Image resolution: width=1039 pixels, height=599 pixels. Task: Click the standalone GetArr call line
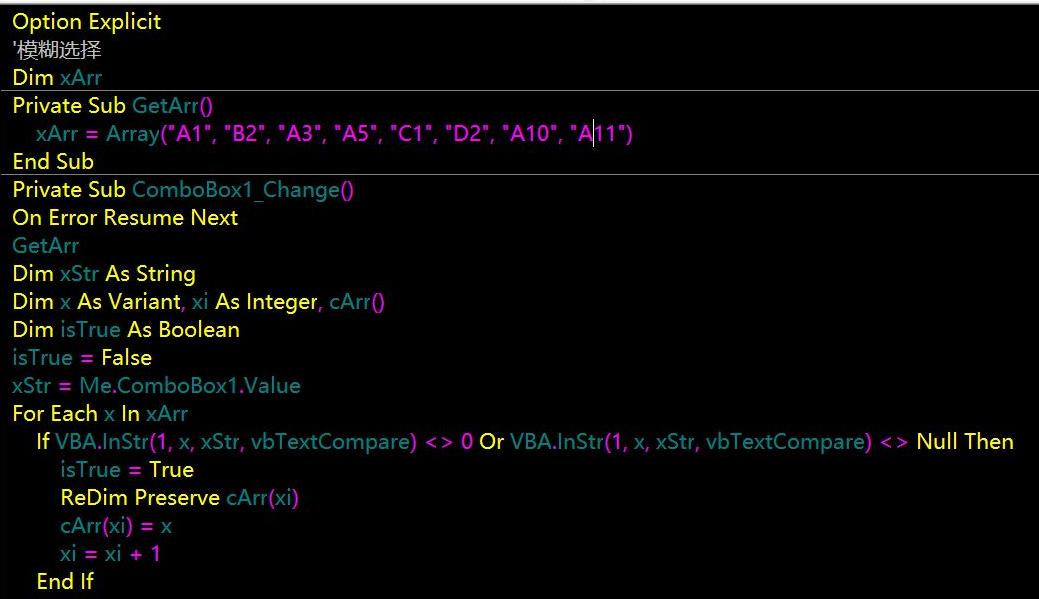pyautogui.click(x=45, y=246)
